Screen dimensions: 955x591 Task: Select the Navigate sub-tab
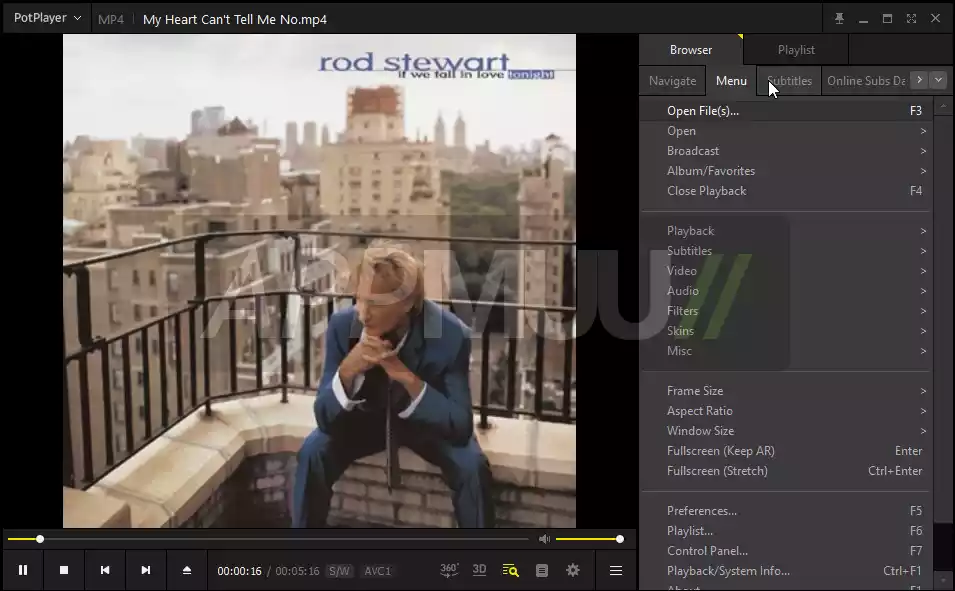(x=672, y=81)
